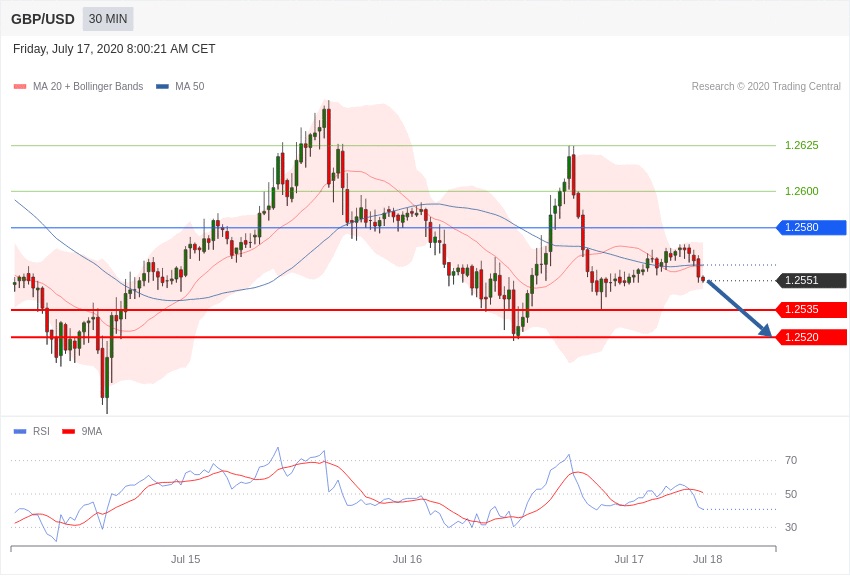Click the chart timestamp Friday, July 17, 2020
The height and width of the screenshot is (576, 850).
point(114,49)
